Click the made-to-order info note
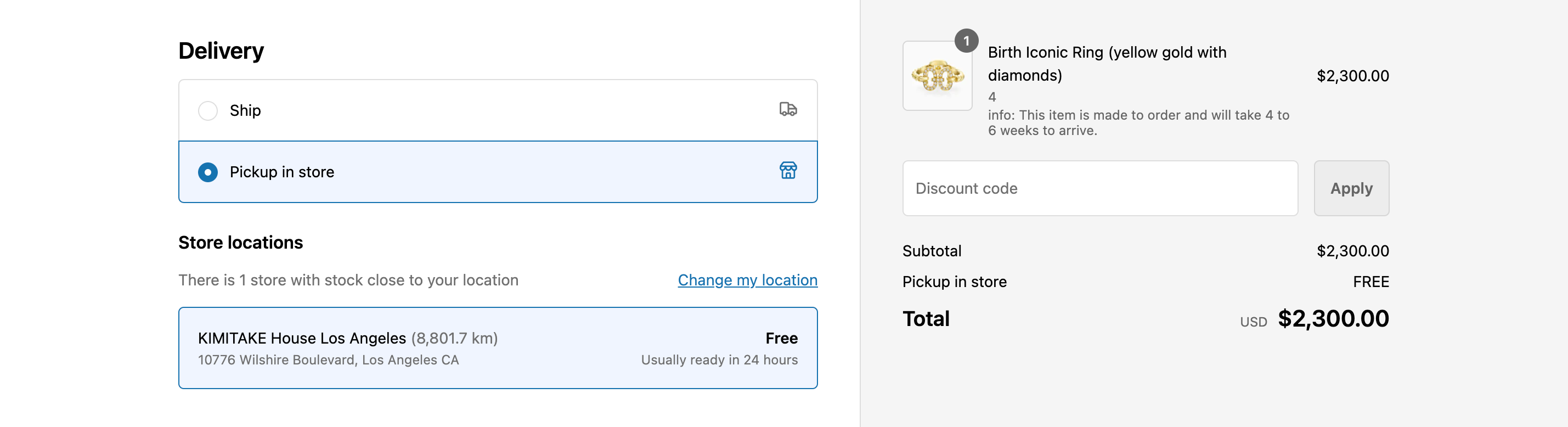Screen dimensions: 1568x427 (x=1138, y=122)
